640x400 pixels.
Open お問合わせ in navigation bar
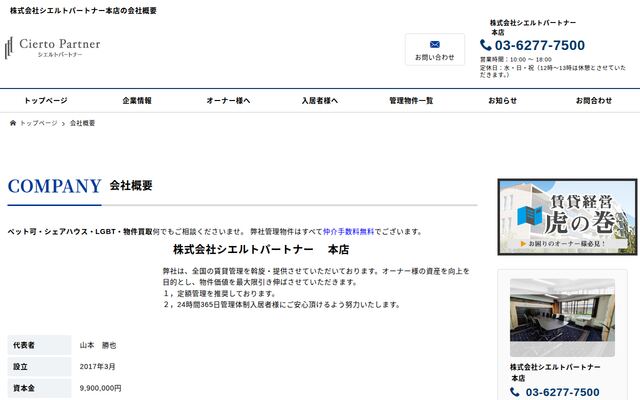tap(594, 100)
